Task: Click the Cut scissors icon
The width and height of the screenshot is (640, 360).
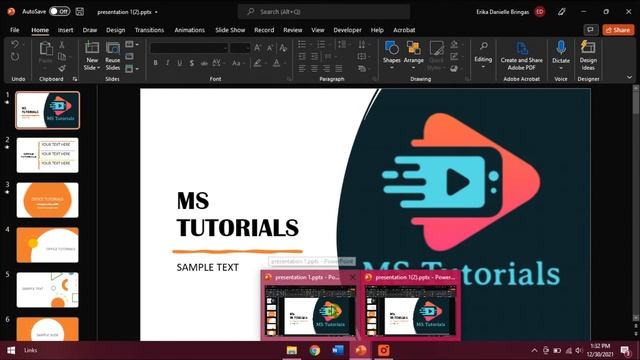Action: click(62, 44)
